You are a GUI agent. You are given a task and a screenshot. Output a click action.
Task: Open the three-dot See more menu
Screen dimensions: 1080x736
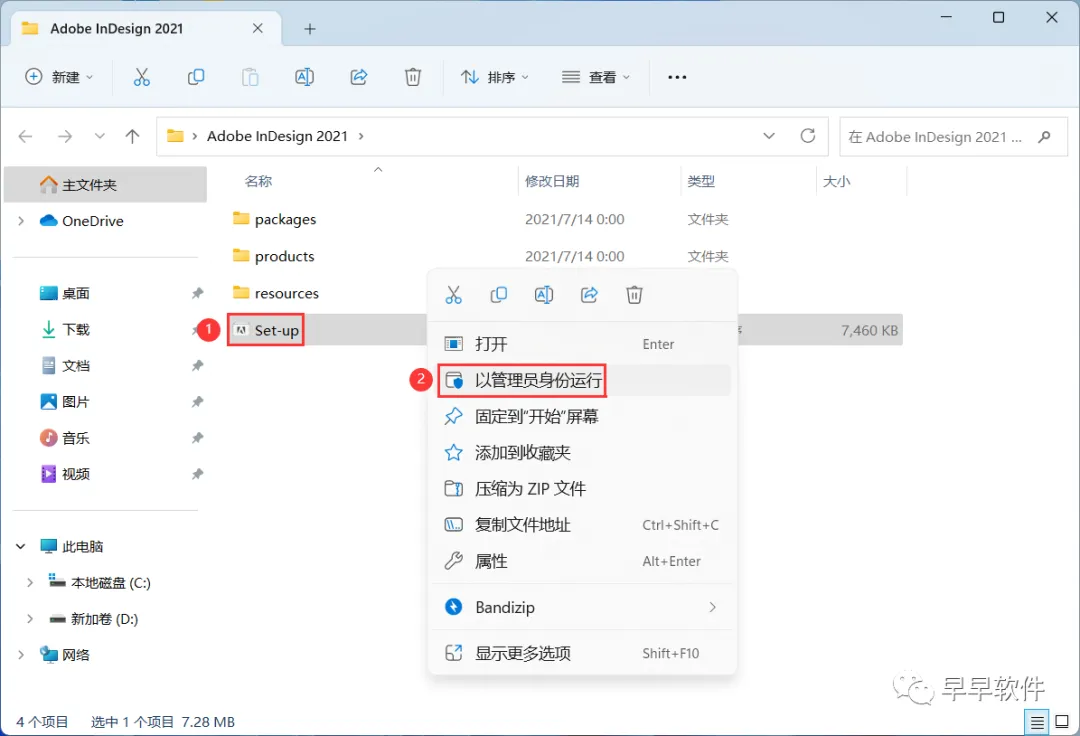pyautogui.click(x=677, y=77)
